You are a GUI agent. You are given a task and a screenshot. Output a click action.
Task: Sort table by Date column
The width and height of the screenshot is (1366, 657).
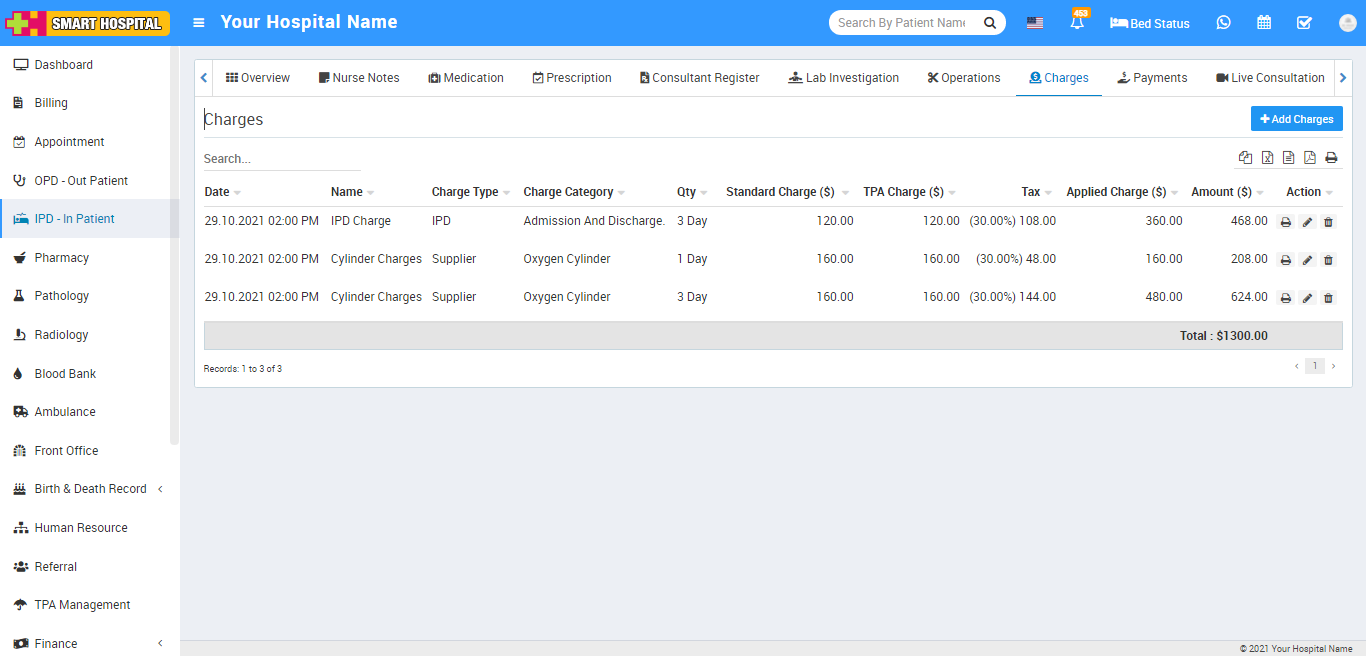pyautogui.click(x=218, y=192)
